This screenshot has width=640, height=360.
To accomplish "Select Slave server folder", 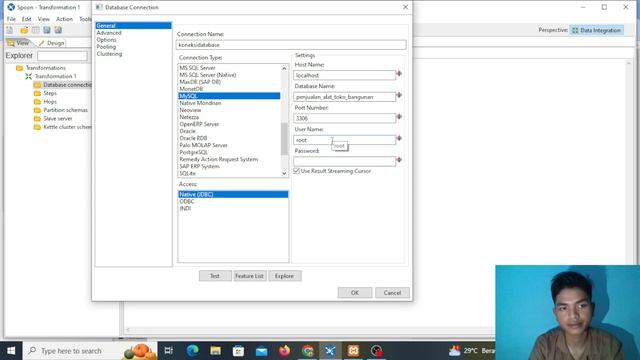I will (58, 118).
